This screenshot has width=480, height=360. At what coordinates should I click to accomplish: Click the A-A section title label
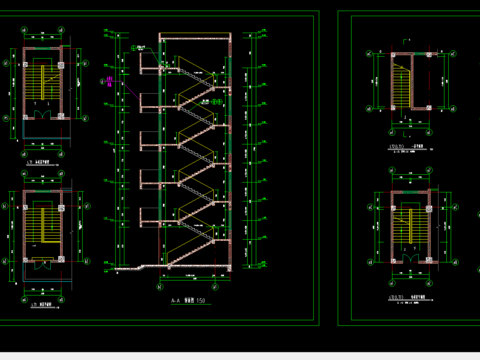(188, 301)
